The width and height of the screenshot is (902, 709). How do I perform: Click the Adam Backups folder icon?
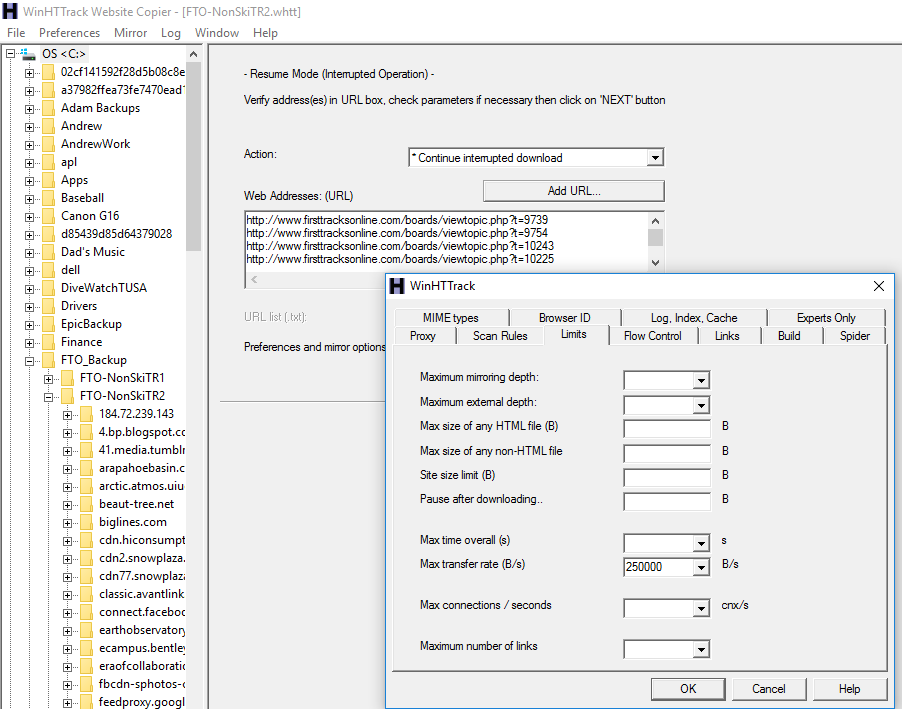tap(48, 108)
